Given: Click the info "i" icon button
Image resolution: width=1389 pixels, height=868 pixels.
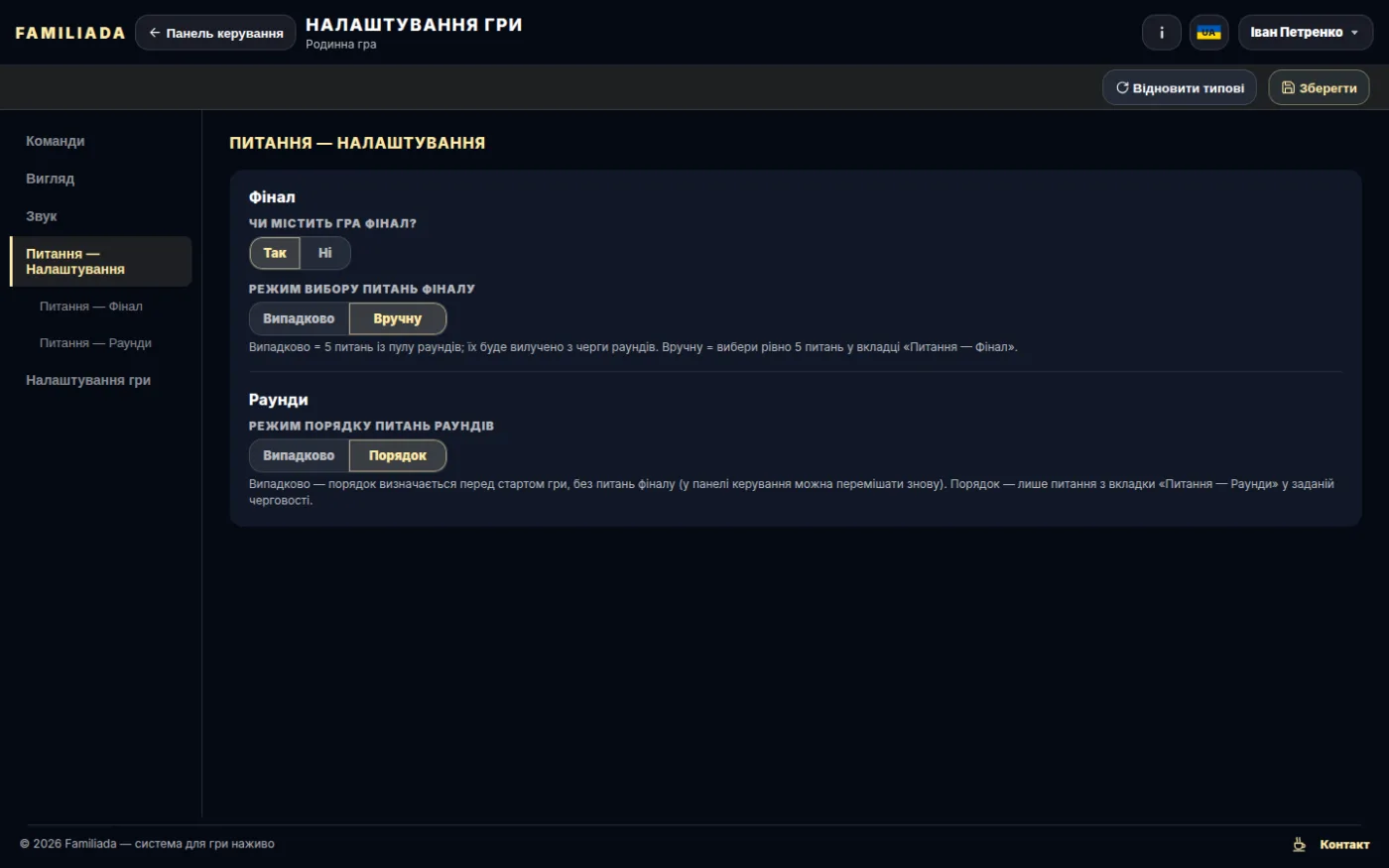Looking at the screenshot, I should click(1162, 33).
